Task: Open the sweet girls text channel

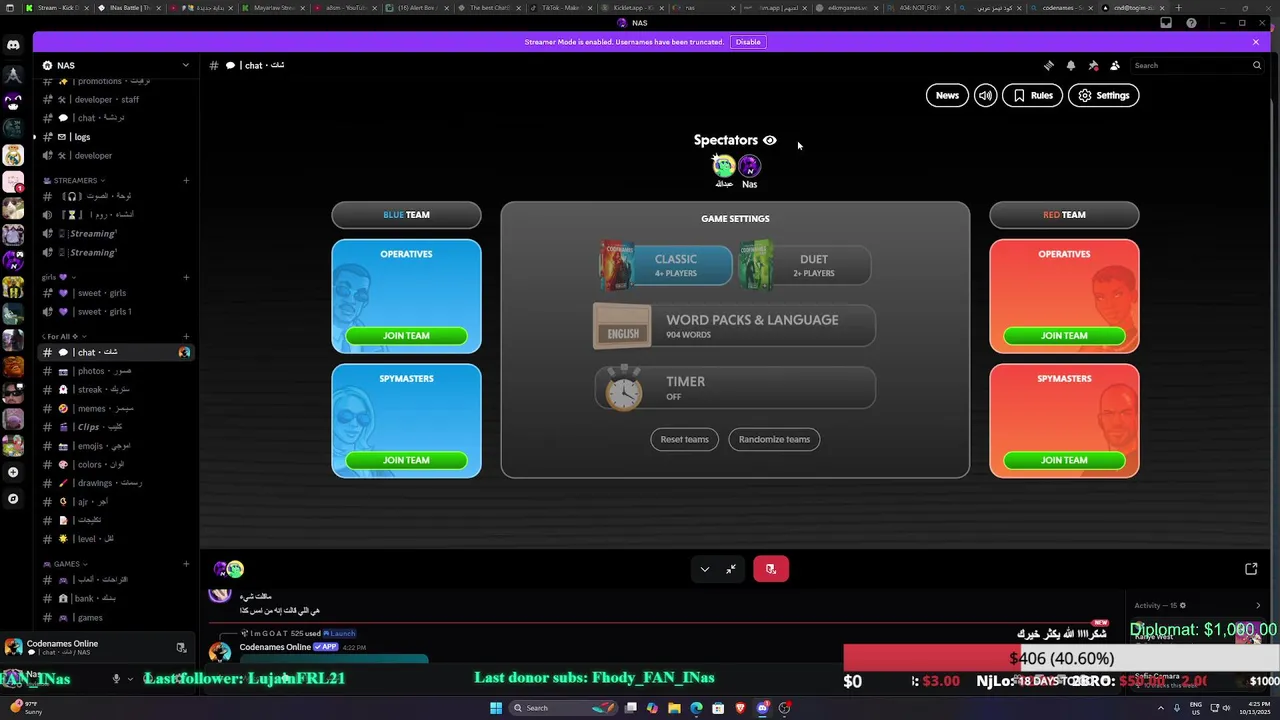Action: pyautogui.click(x=116, y=293)
